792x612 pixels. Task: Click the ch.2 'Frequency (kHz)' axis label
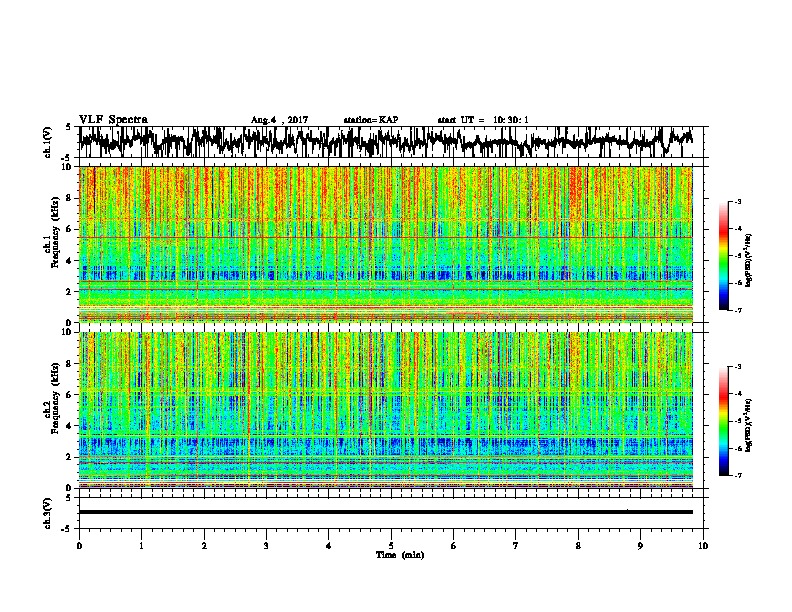click(55, 398)
